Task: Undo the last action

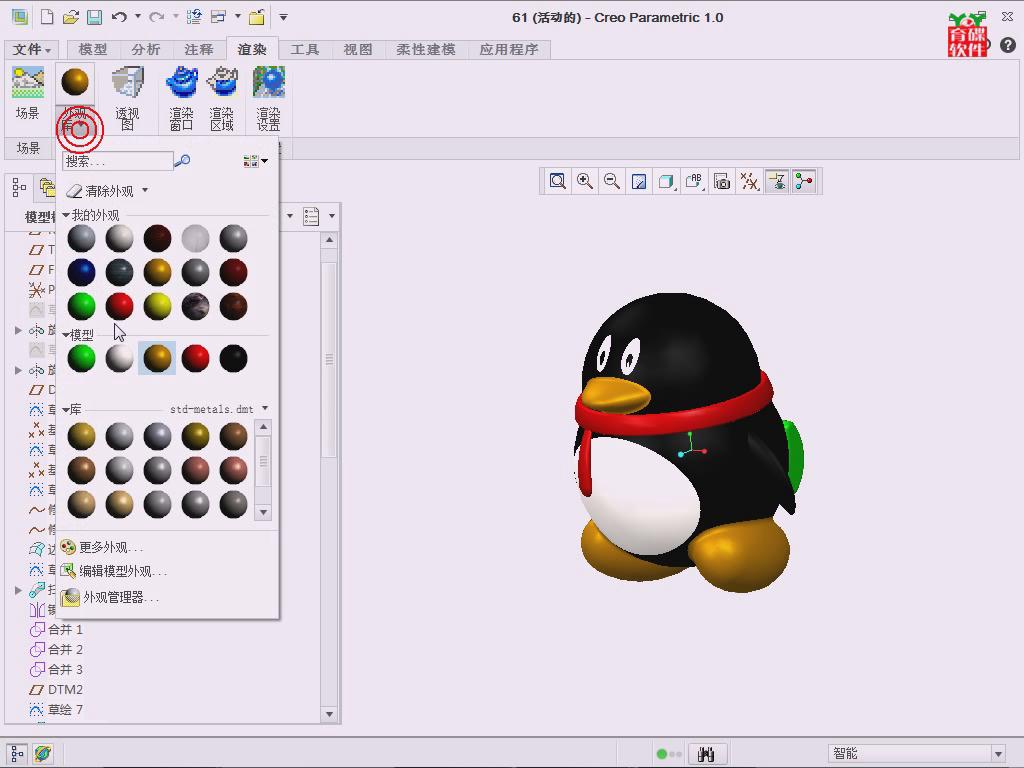Action: (x=119, y=17)
